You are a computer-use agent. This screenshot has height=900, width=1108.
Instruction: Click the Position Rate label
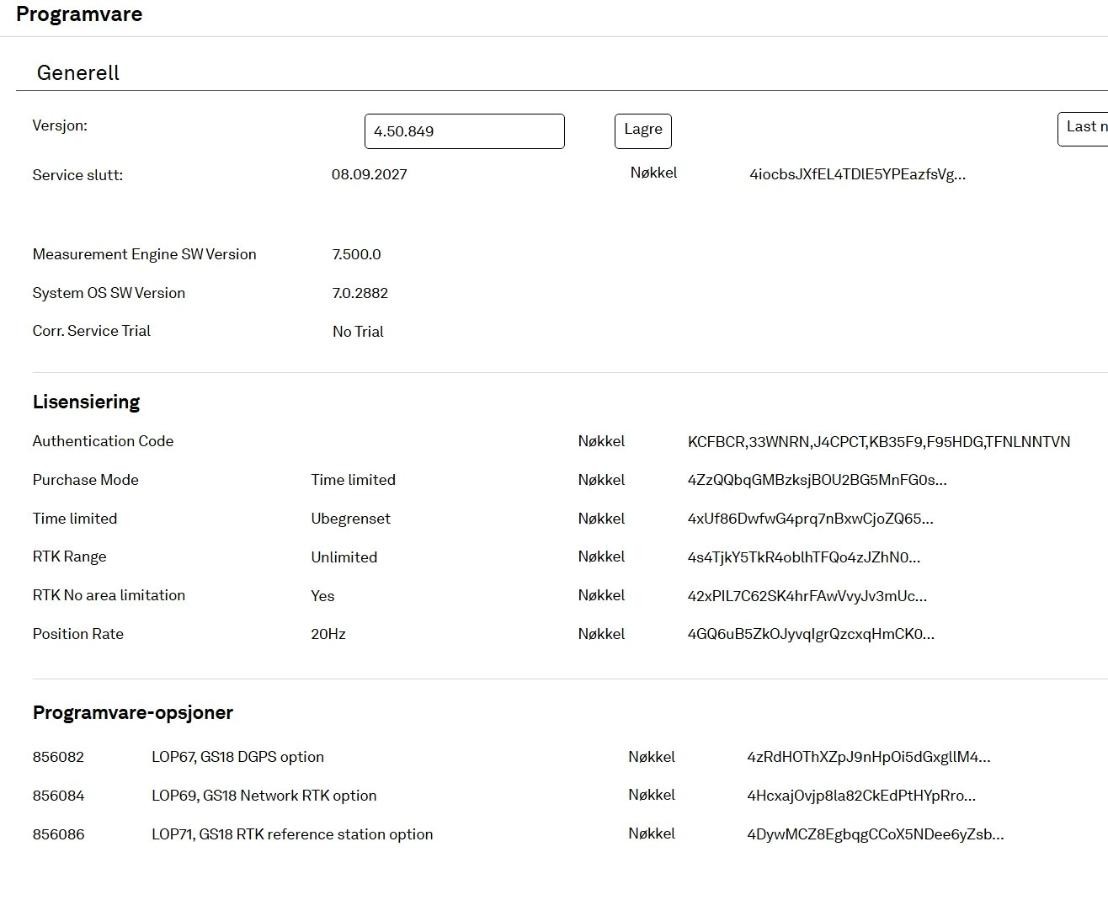(78, 634)
